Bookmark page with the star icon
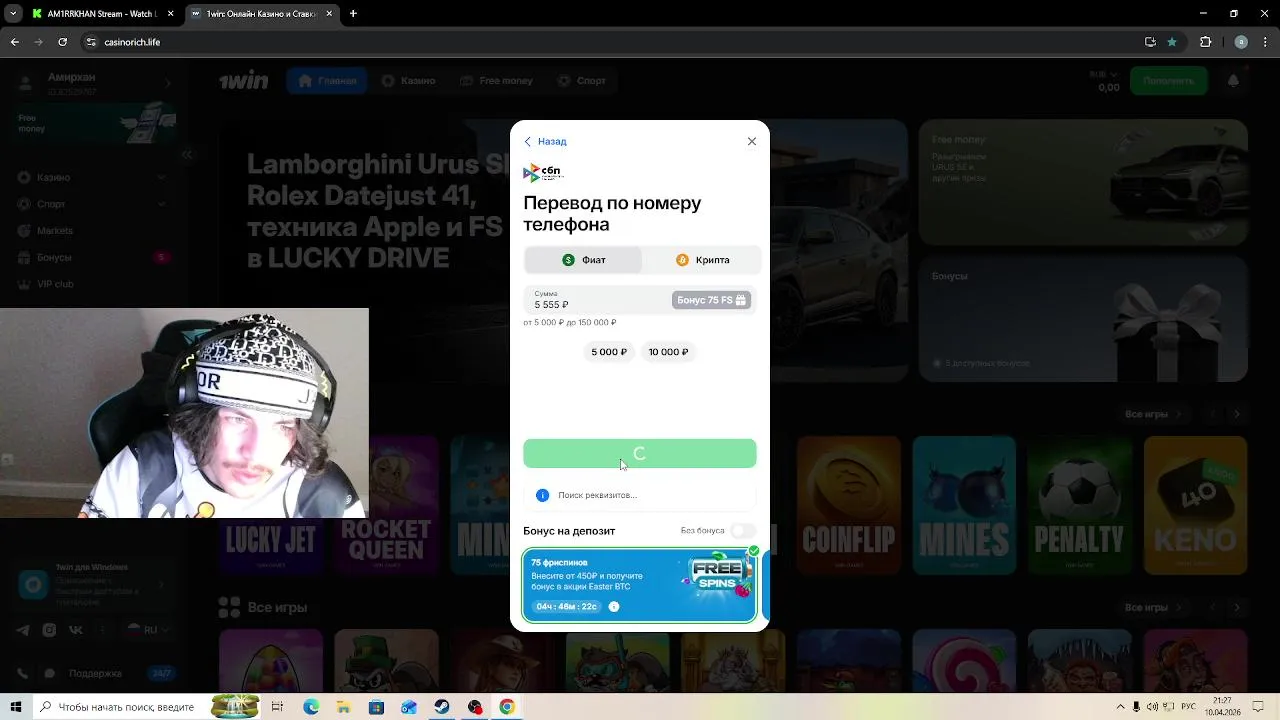 point(1172,42)
